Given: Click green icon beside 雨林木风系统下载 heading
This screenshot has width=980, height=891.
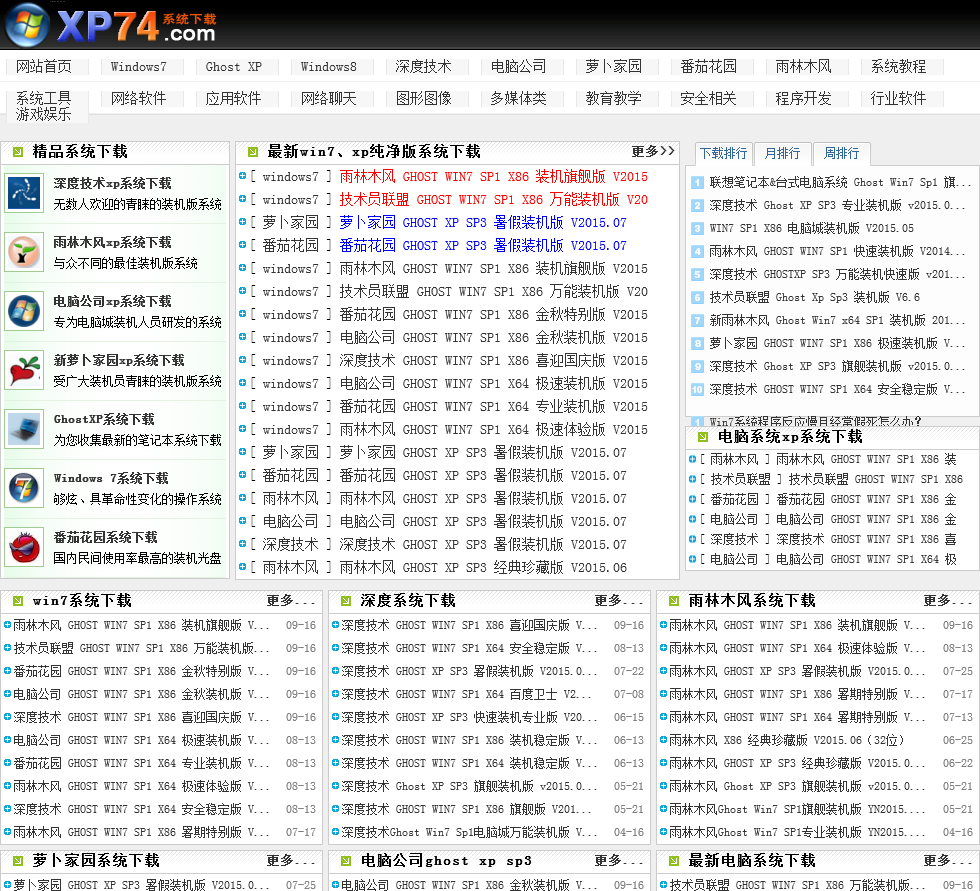Looking at the screenshot, I should click(x=674, y=601).
